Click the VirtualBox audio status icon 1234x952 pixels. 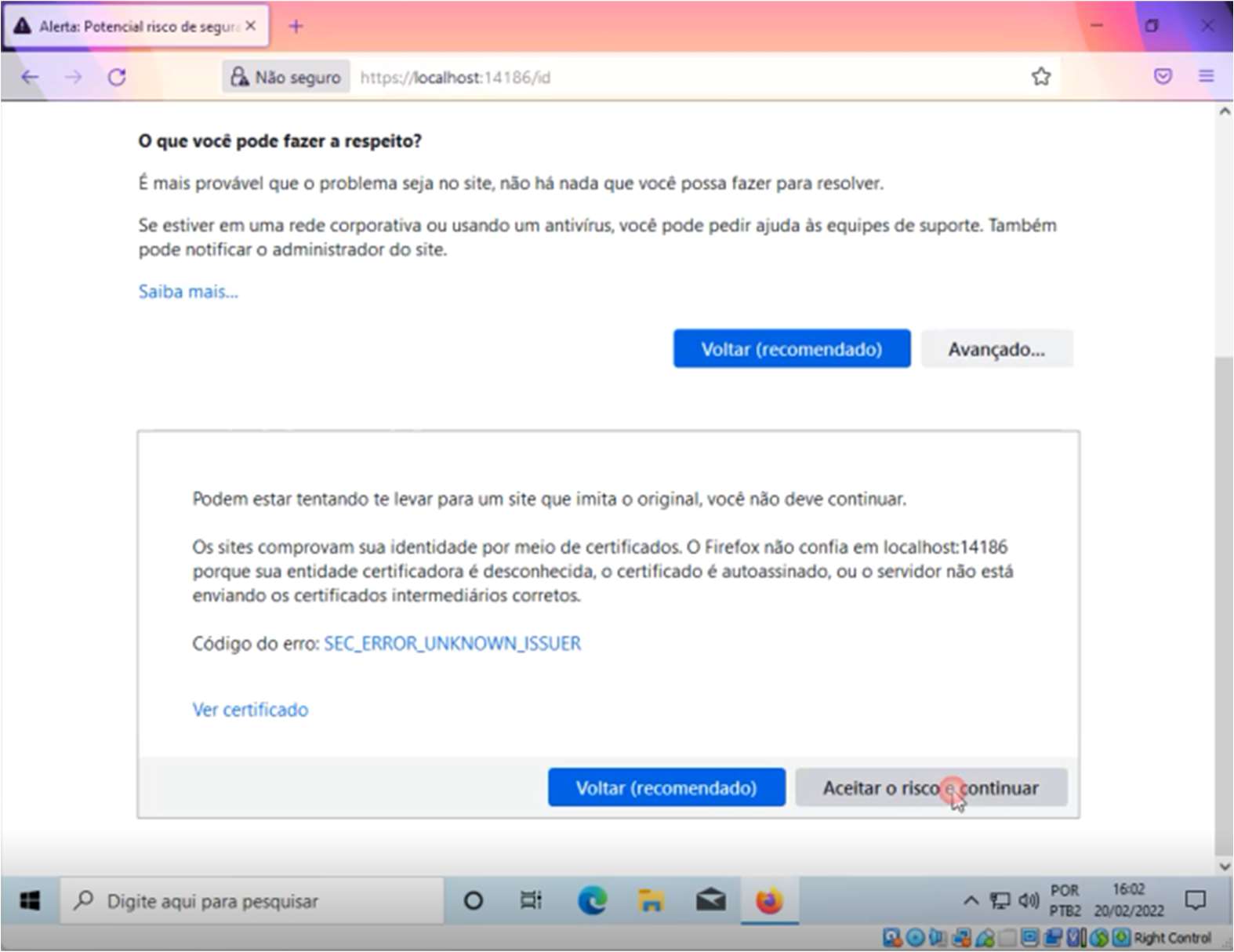click(938, 937)
